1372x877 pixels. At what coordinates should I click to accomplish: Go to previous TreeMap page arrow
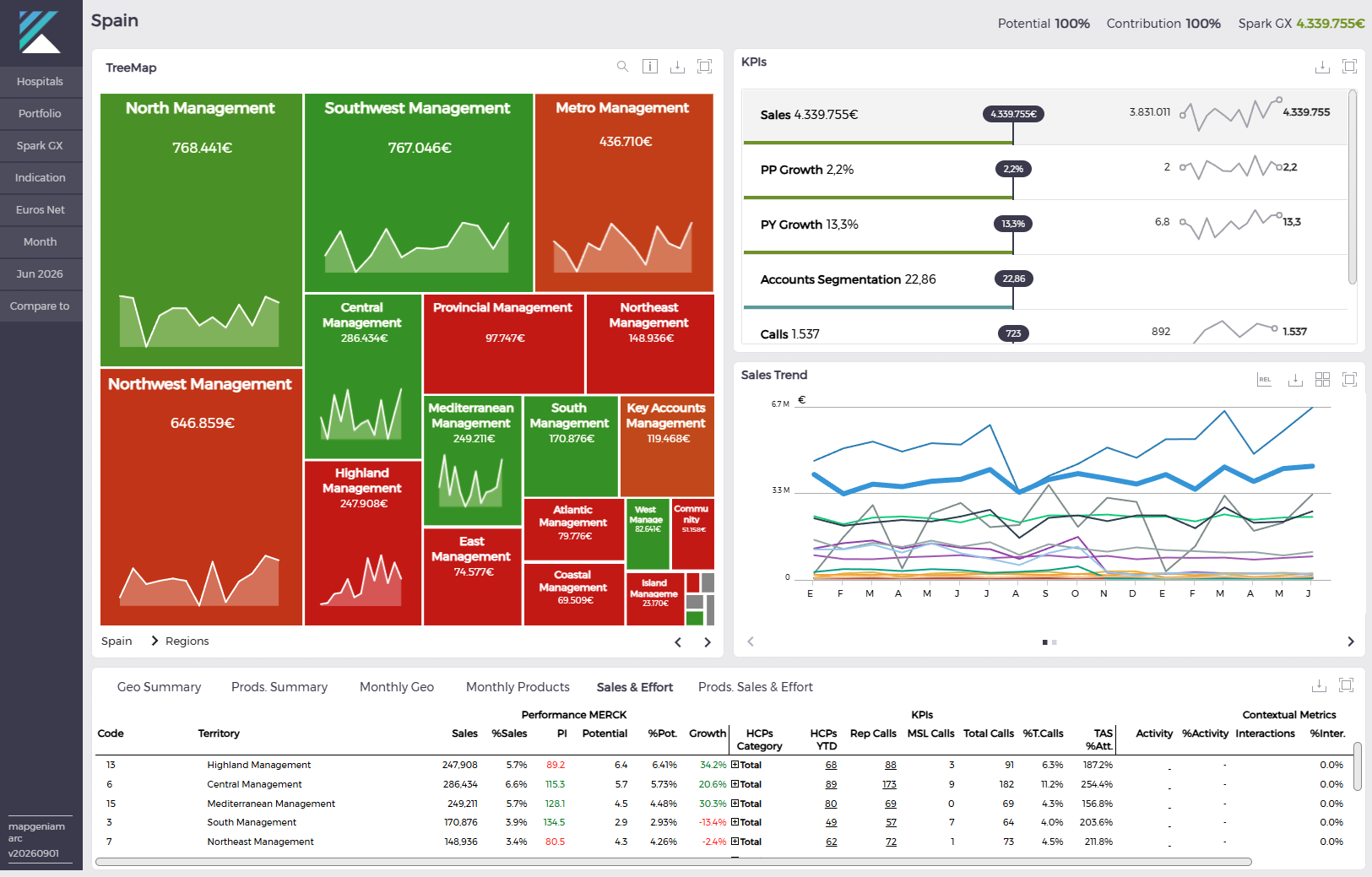678,642
